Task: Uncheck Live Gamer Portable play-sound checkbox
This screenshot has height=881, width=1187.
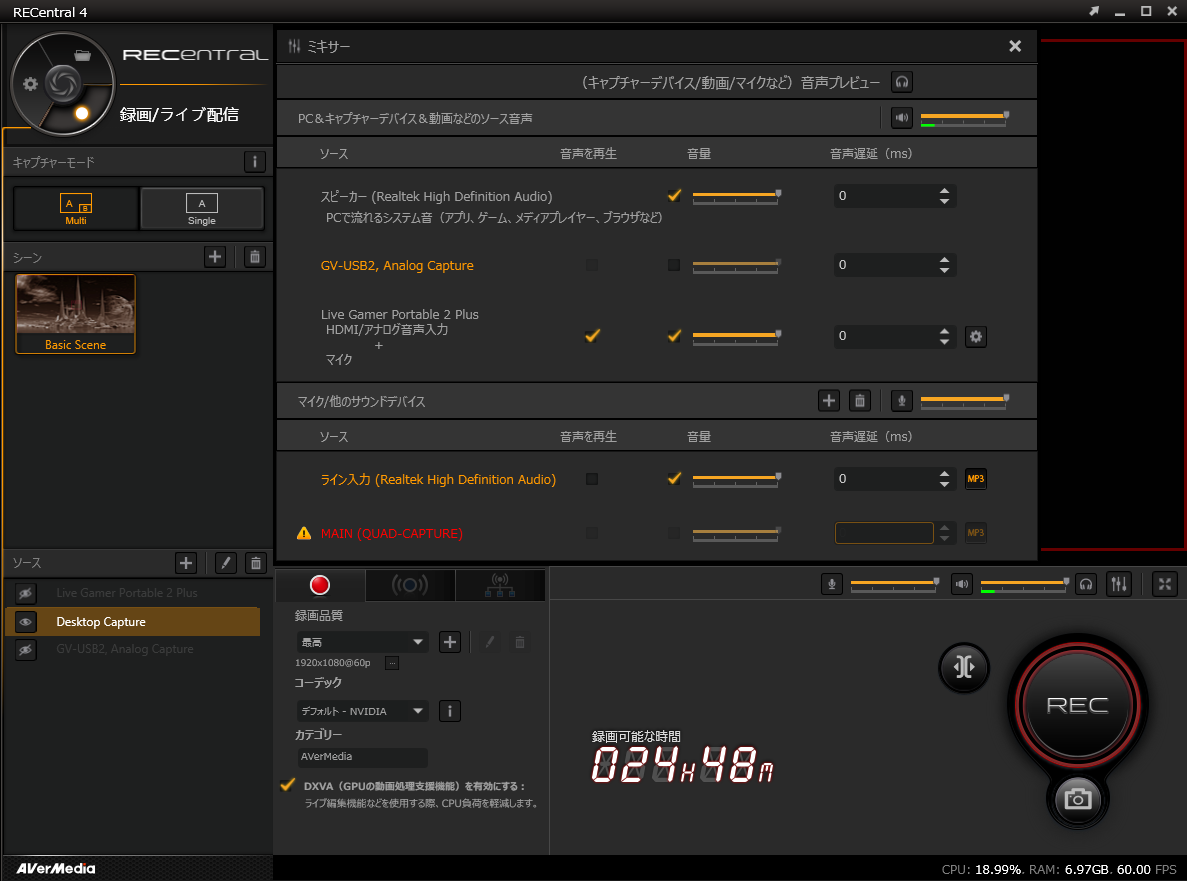Action: (592, 335)
